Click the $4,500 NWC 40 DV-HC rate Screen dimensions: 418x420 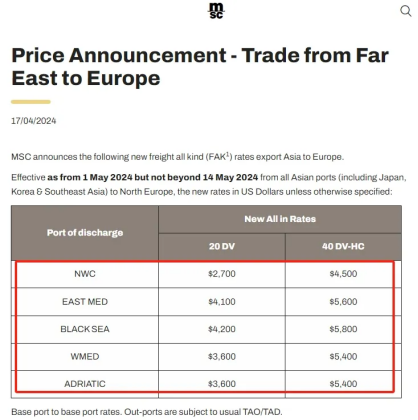(343, 274)
